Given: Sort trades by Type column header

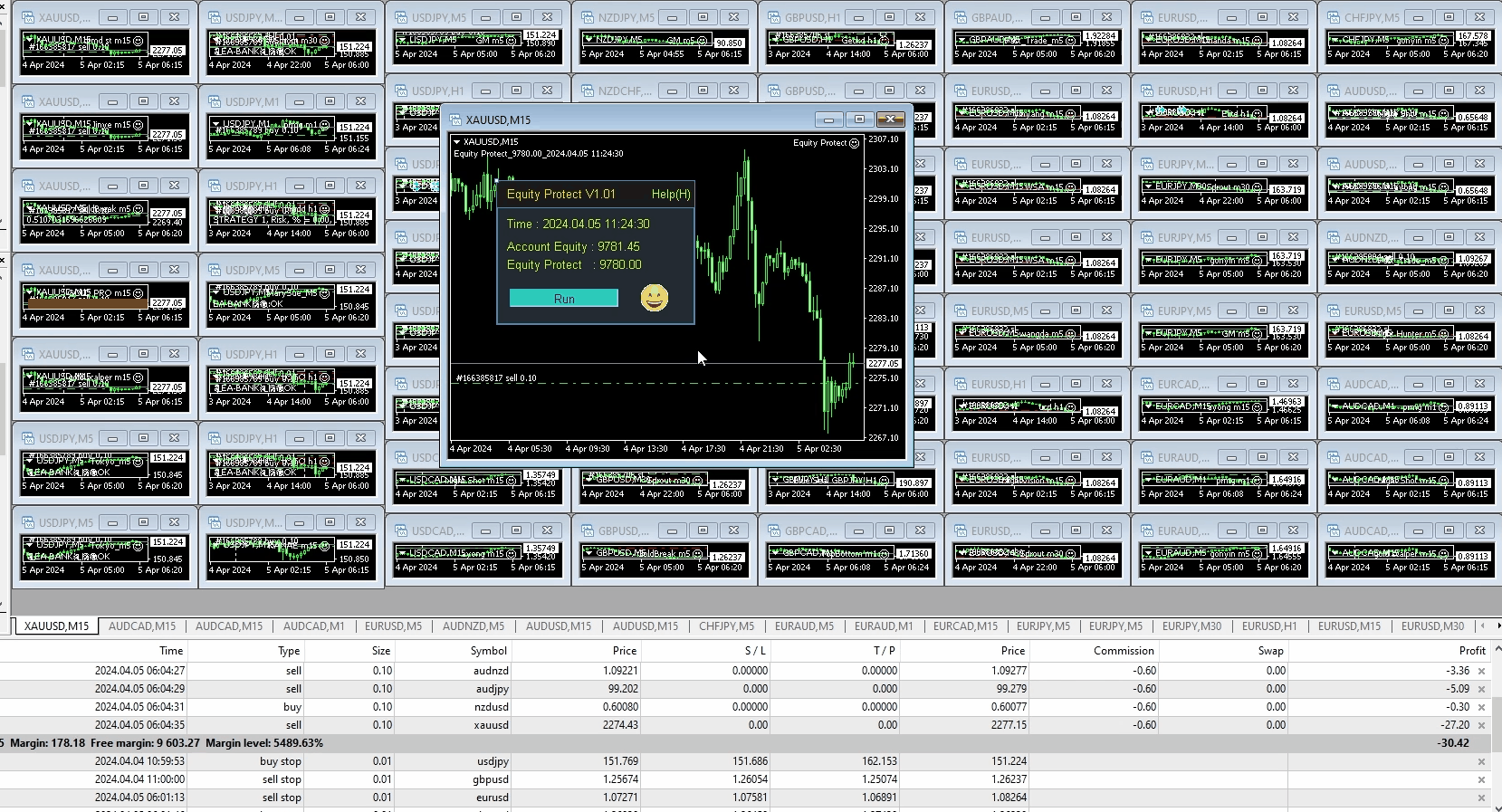Looking at the screenshot, I should (x=289, y=650).
